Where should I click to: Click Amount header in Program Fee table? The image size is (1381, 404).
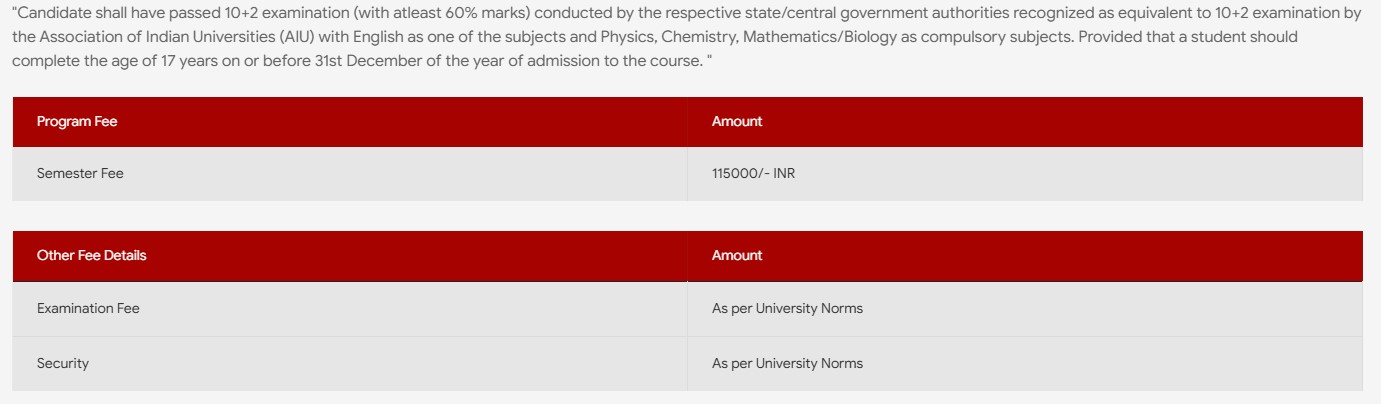click(x=737, y=122)
